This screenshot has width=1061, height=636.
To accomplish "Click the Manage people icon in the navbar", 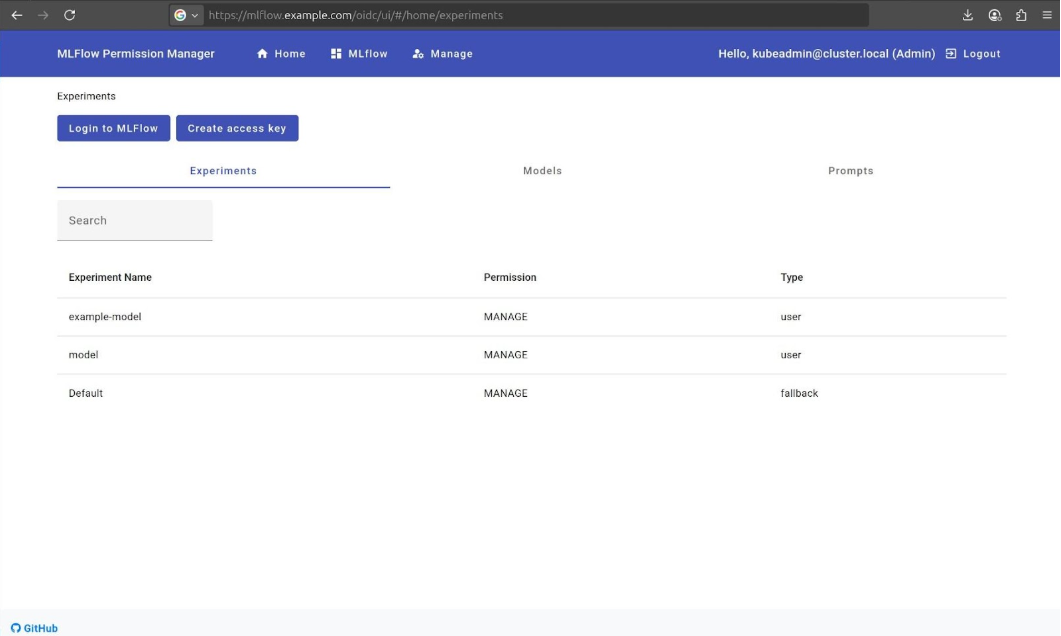I will (419, 54).
